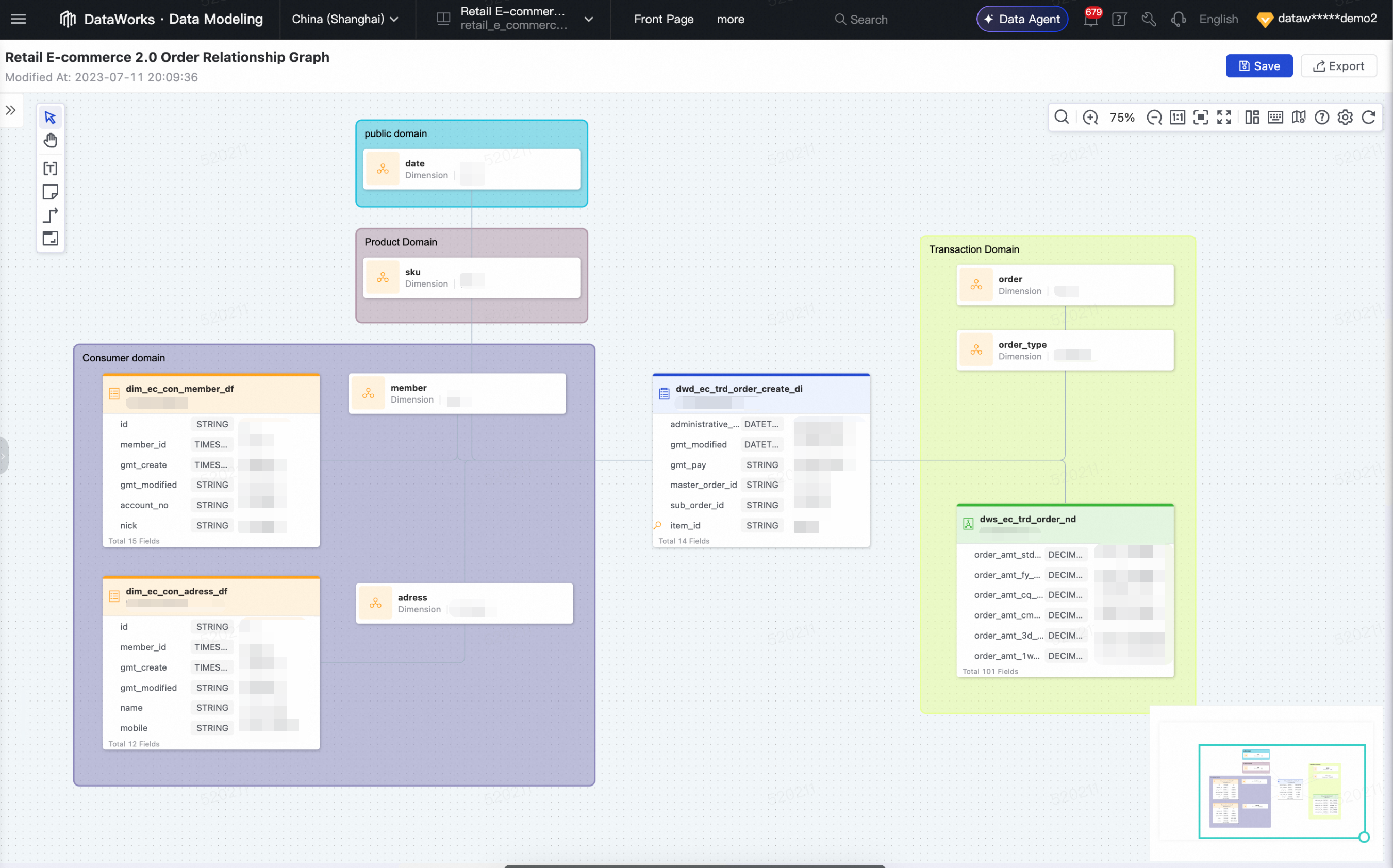Open the Front Page menu item
Image resolution: width=1393 pixels, height=868 pixels.
tap(663, 19)
